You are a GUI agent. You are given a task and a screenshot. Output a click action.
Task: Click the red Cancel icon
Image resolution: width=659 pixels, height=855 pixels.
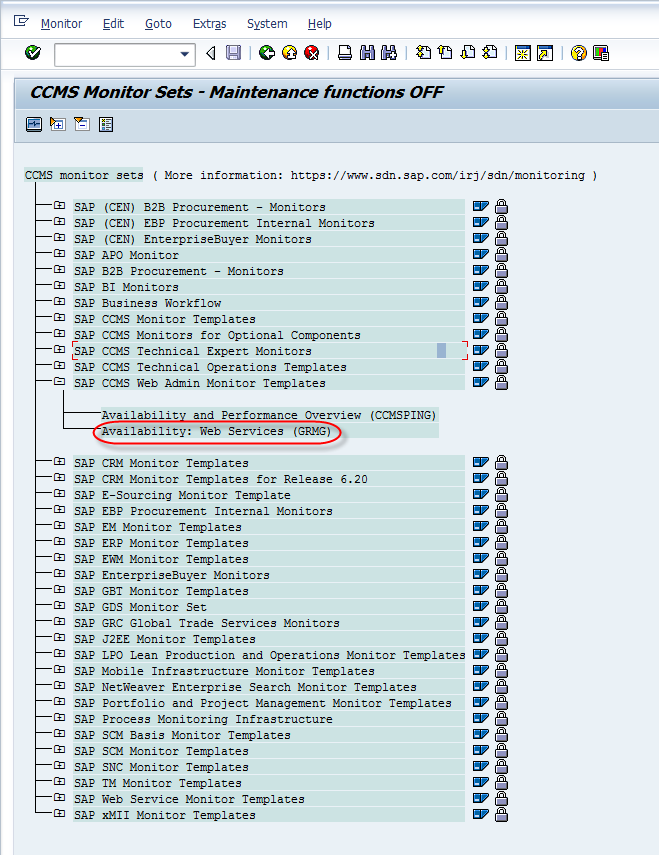click(x=312, y=53)
